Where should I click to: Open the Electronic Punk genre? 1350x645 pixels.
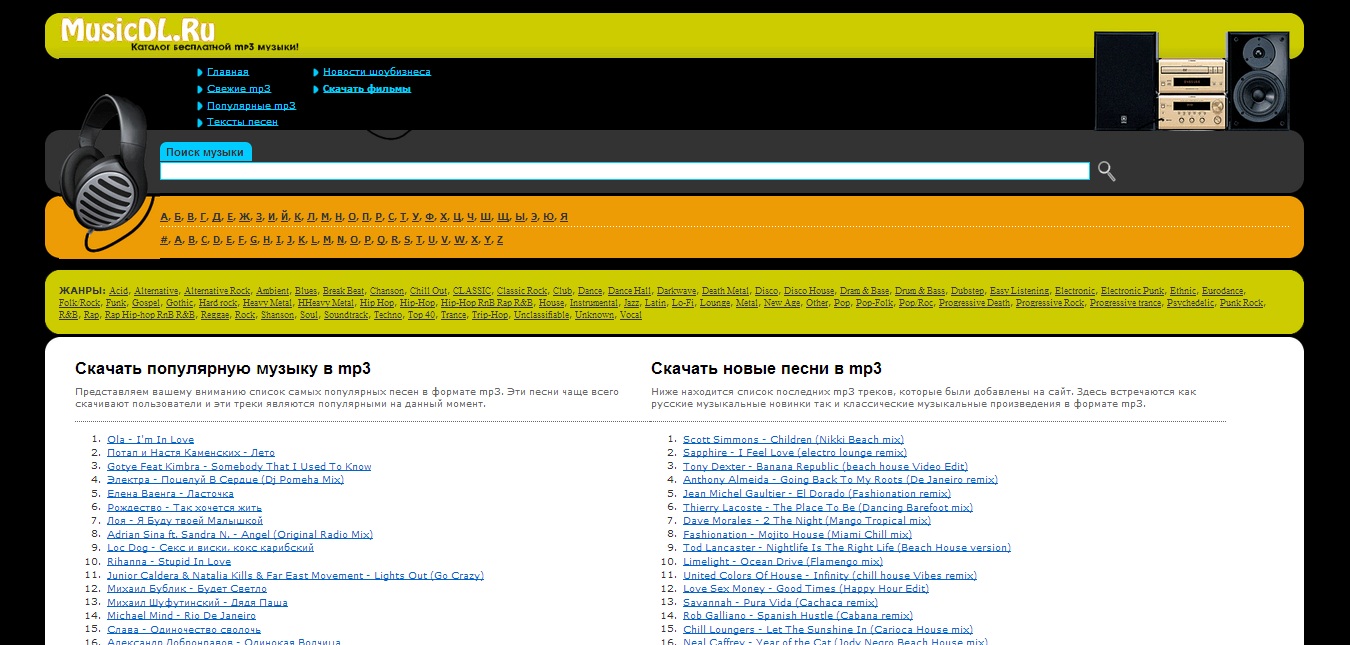(x=1133, y=290)
